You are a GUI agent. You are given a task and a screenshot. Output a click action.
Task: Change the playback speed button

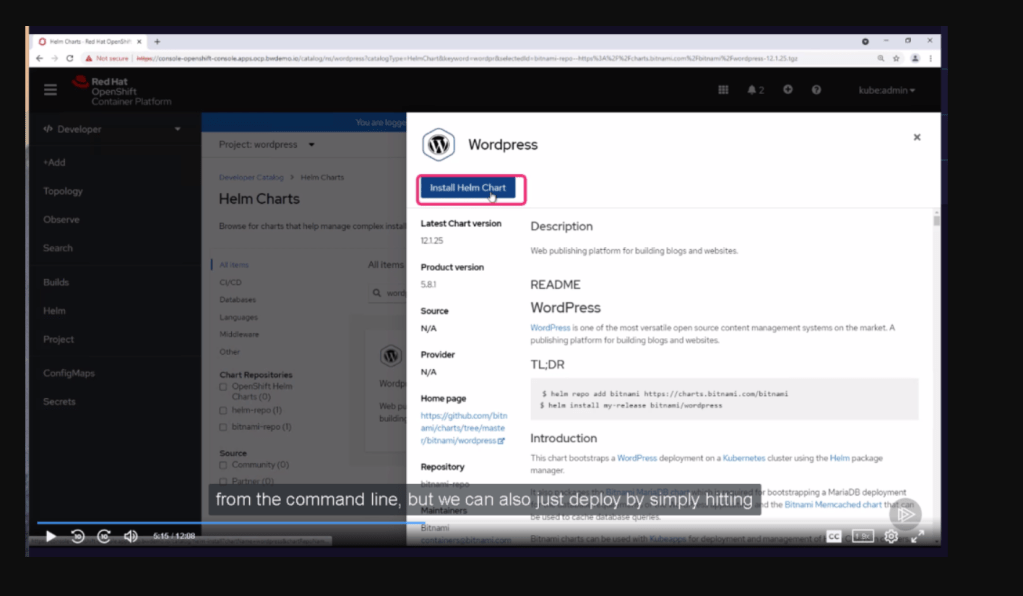click(x=863, y=536)
